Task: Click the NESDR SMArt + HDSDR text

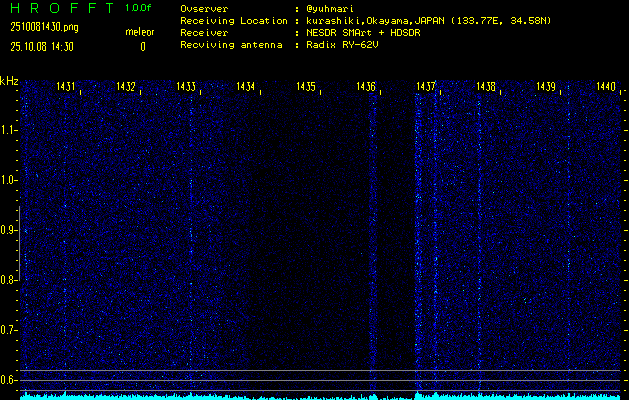Action: (363, 33)
